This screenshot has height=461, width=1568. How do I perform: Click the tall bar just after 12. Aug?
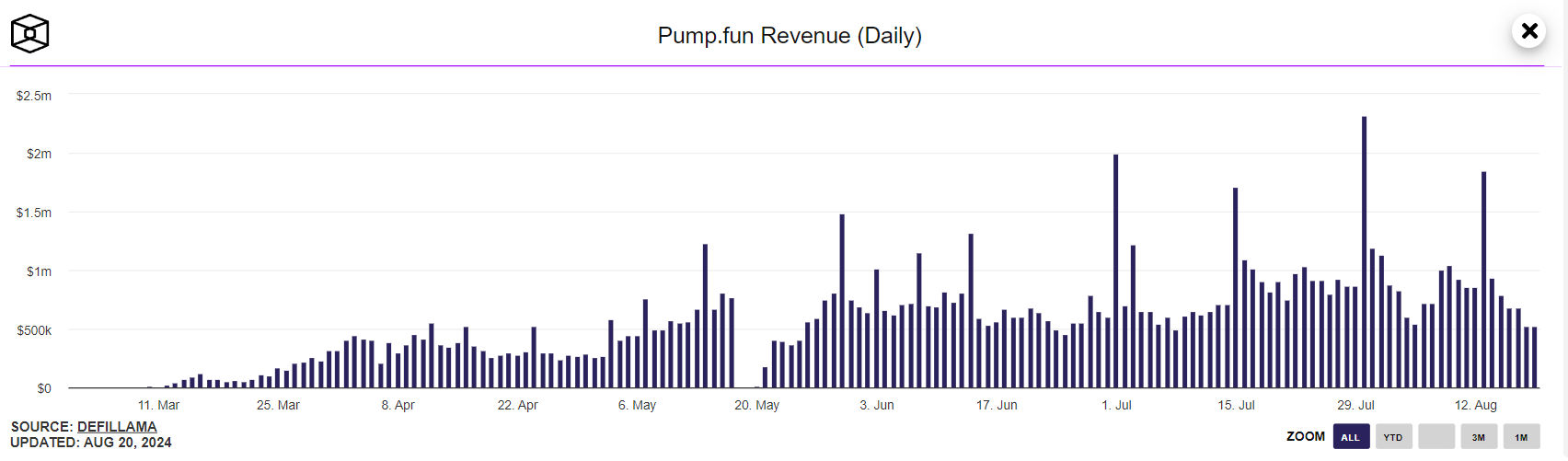[1483, 280]
